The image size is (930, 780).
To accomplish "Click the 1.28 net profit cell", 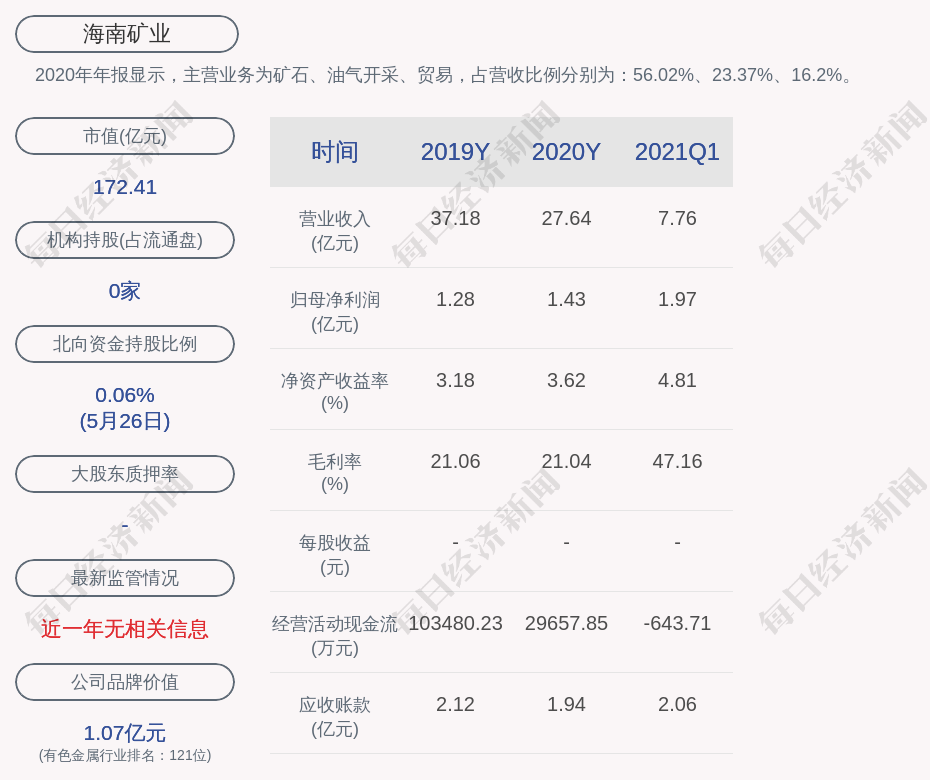I will click(x=455, y=299).
